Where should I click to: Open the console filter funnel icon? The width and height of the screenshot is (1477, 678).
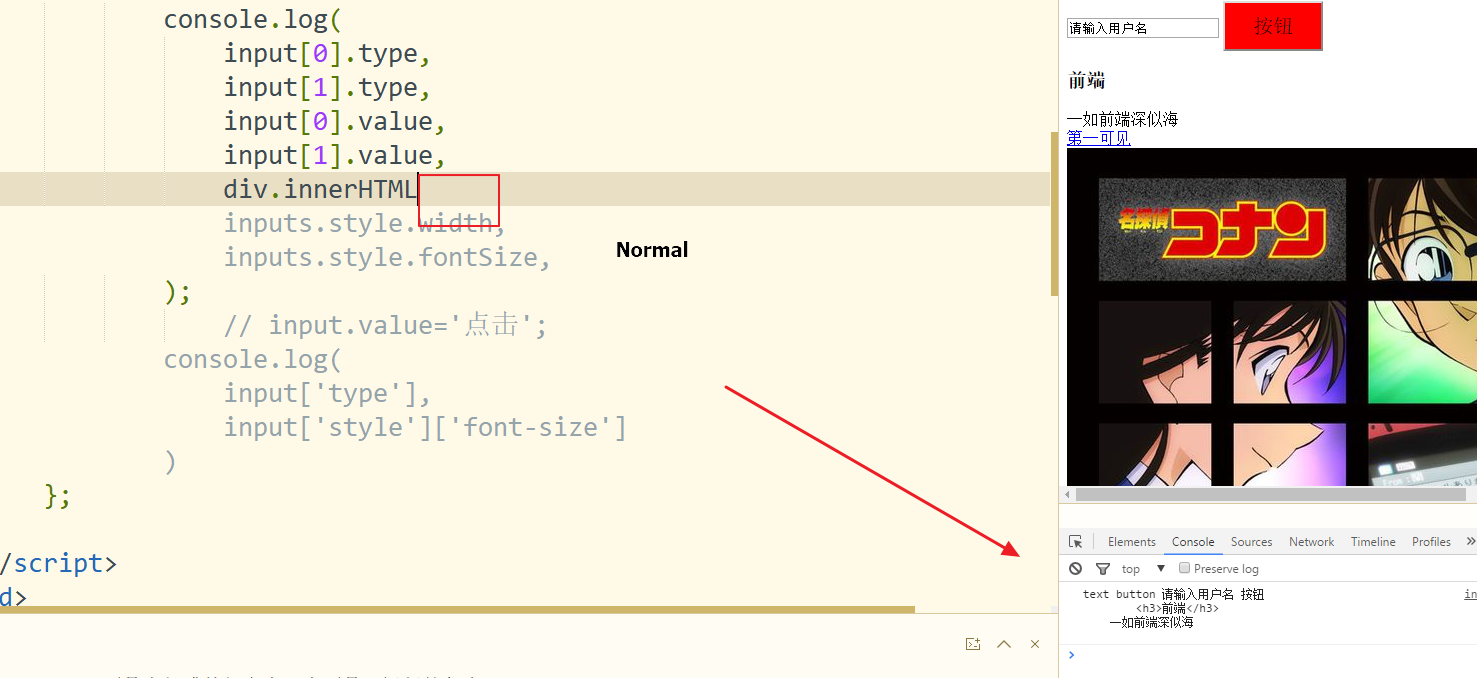[1103, 569]
